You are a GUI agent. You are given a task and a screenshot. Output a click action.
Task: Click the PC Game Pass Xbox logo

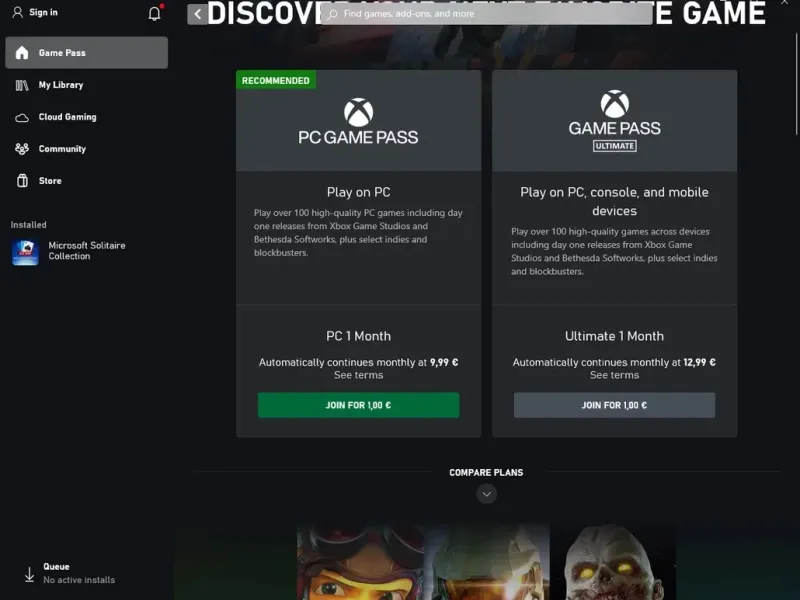click(359, 112)
